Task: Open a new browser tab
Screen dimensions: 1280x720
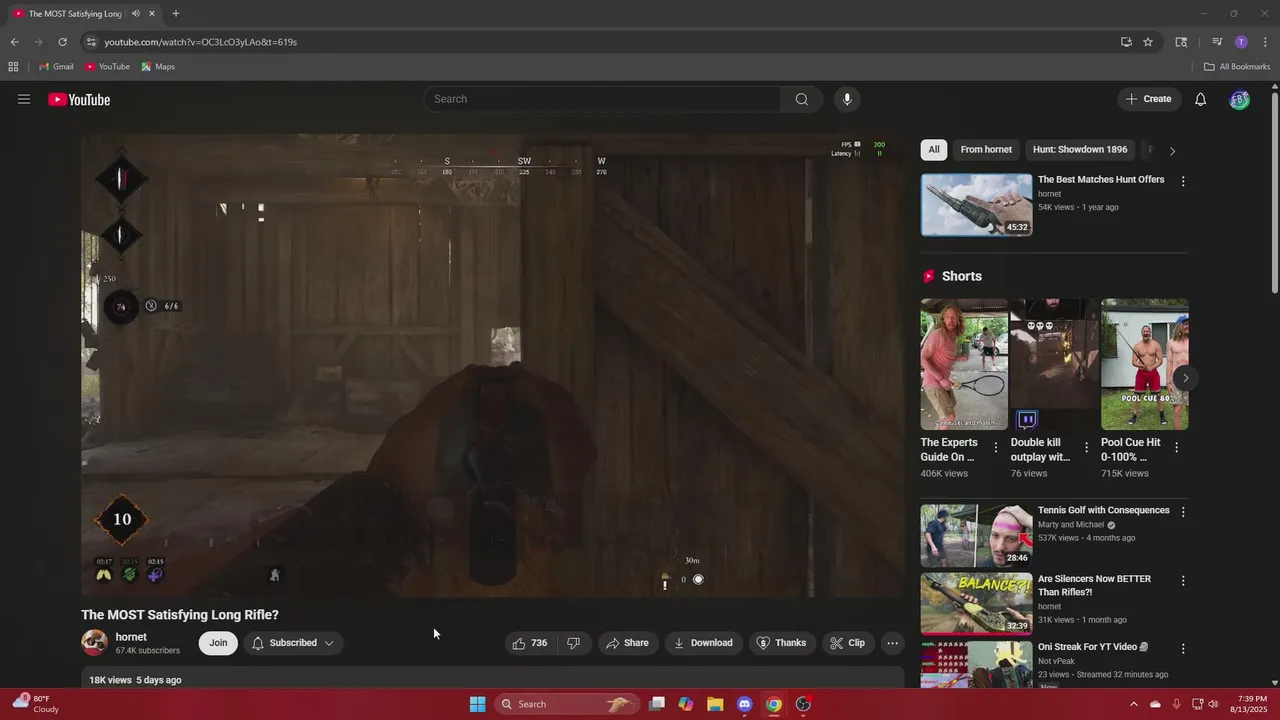Action: pyautogui.click(x=176, y=14)
